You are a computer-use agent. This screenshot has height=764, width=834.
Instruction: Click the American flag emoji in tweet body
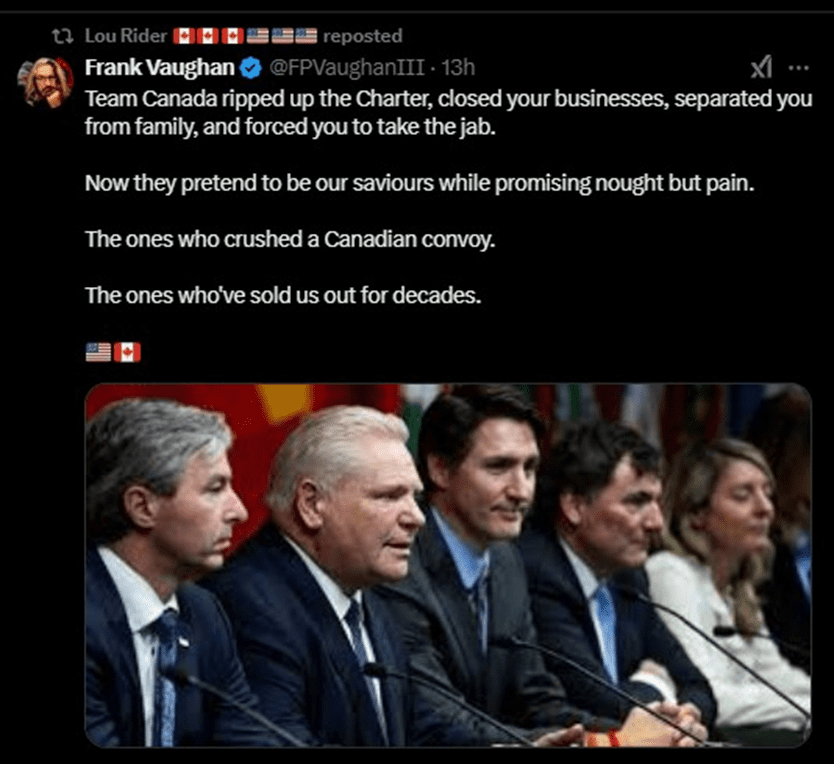point(98,352)
